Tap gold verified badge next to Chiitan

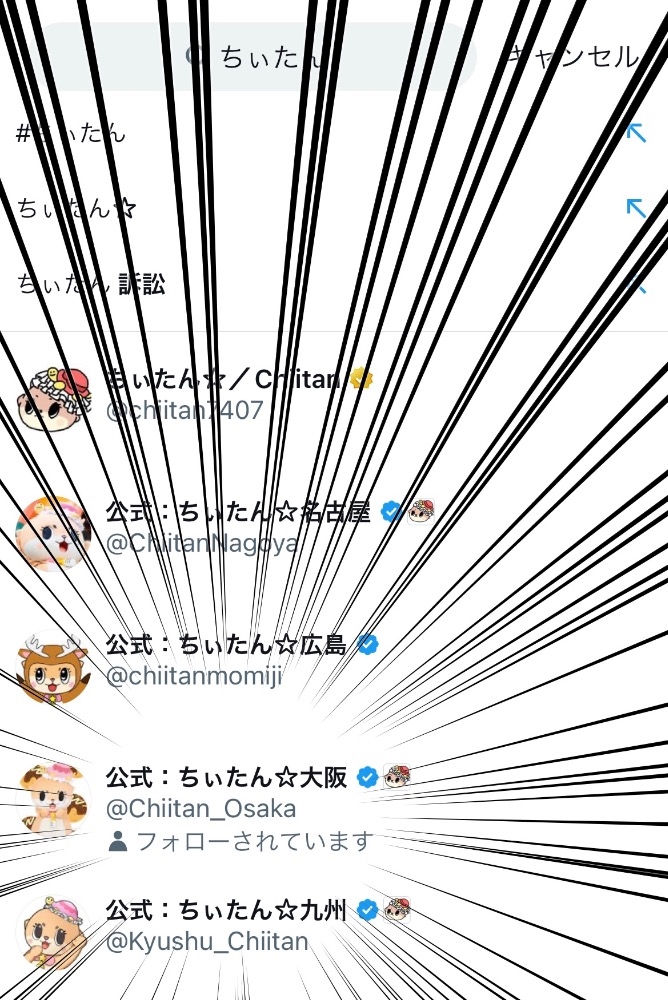[x=360, y=379]
